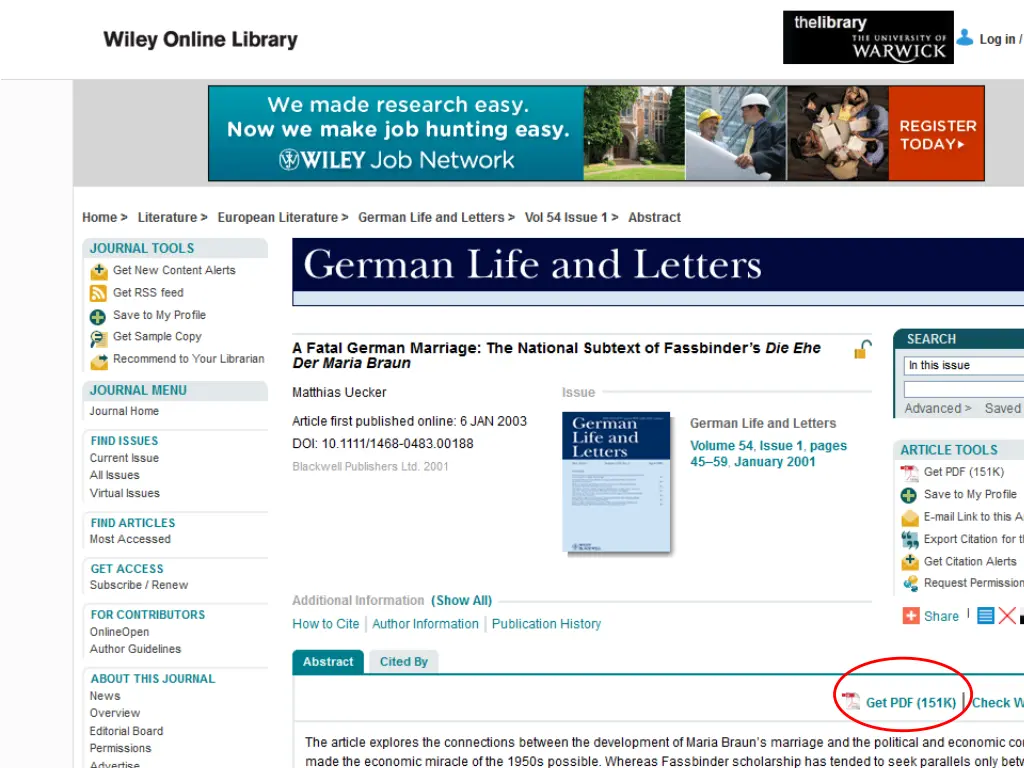The image size is (1024, 768).
Task: Open Virtual Issues in the sidebar
Action: click(x=125, y=493)
